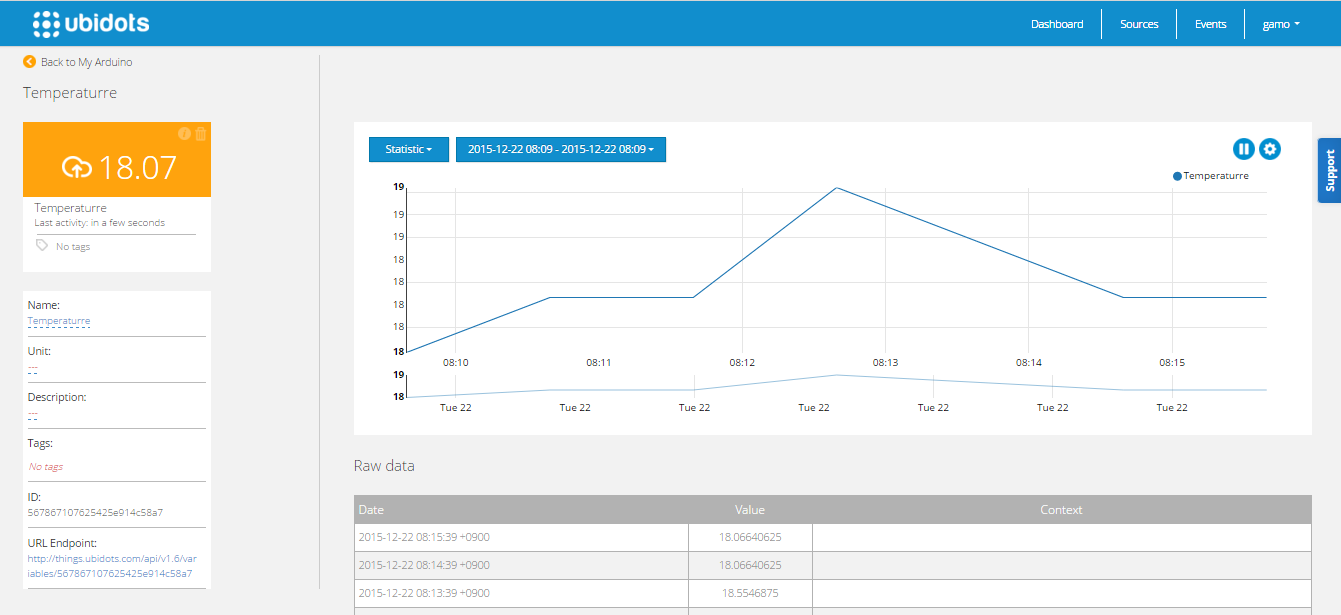Screen dimensions: 1341x615
Task: Go to Dashboard in the top navigation
Action: click(x=1057, y=24)
